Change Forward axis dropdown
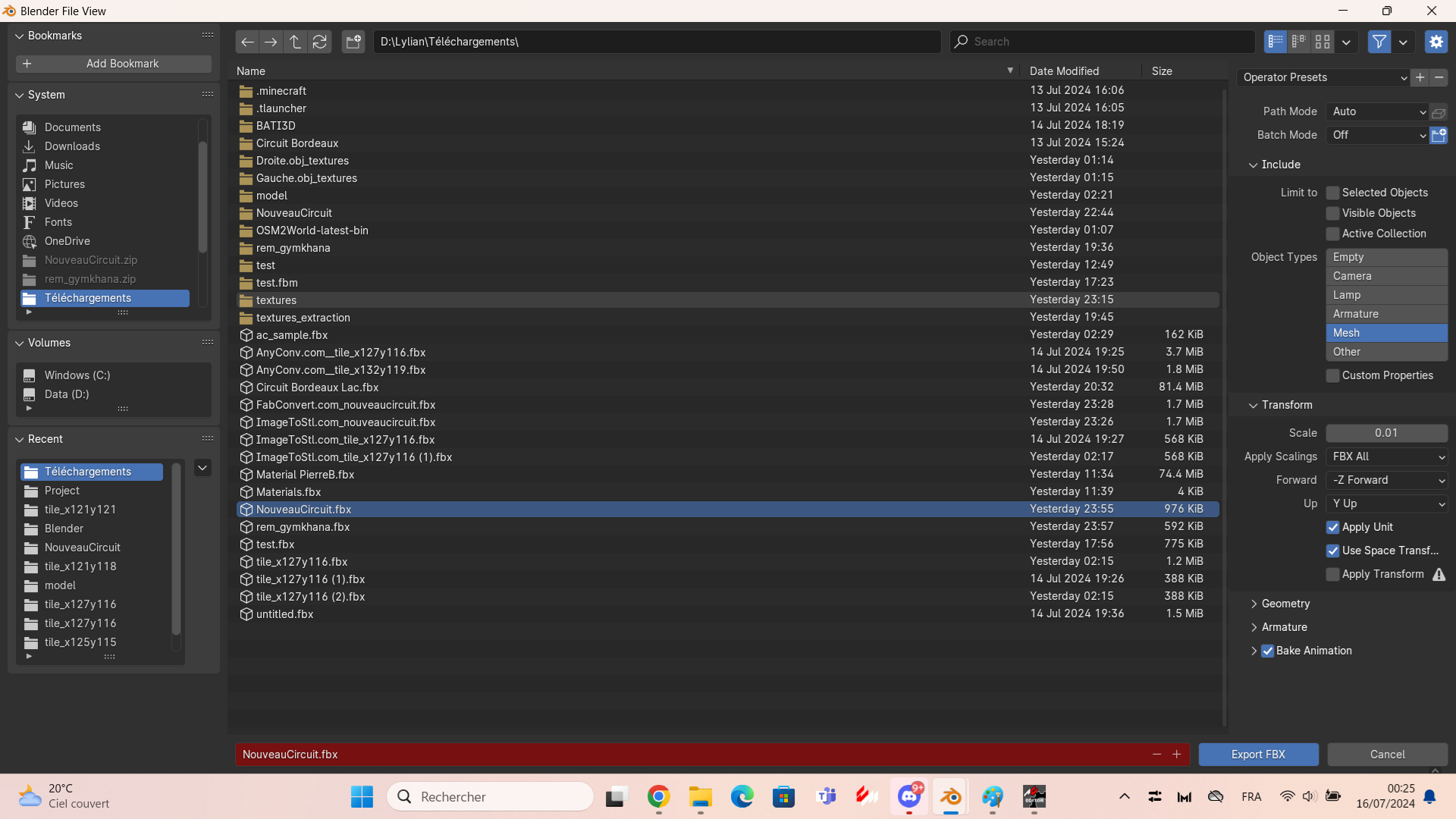This screenshot has height=819, width=1456. click(1386, 480)
